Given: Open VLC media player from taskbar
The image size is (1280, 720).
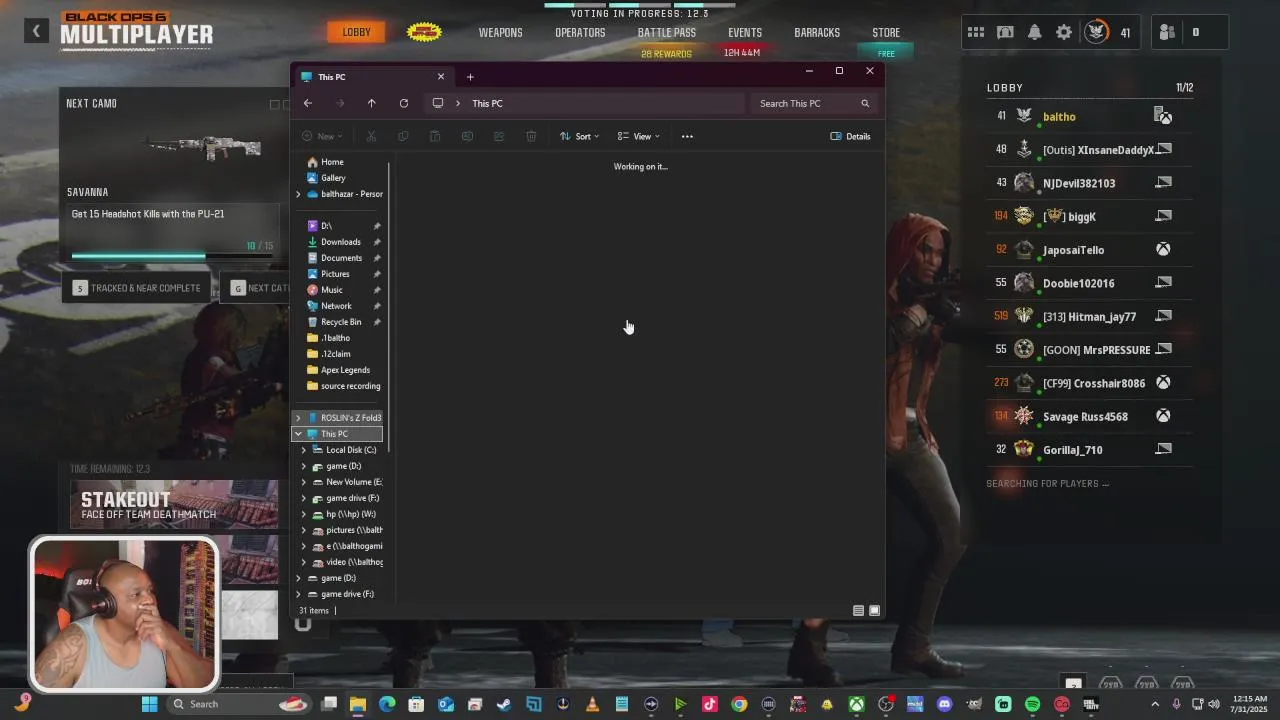Looking at the screenshot, I should pyautogui.click(x=592, y=704).
